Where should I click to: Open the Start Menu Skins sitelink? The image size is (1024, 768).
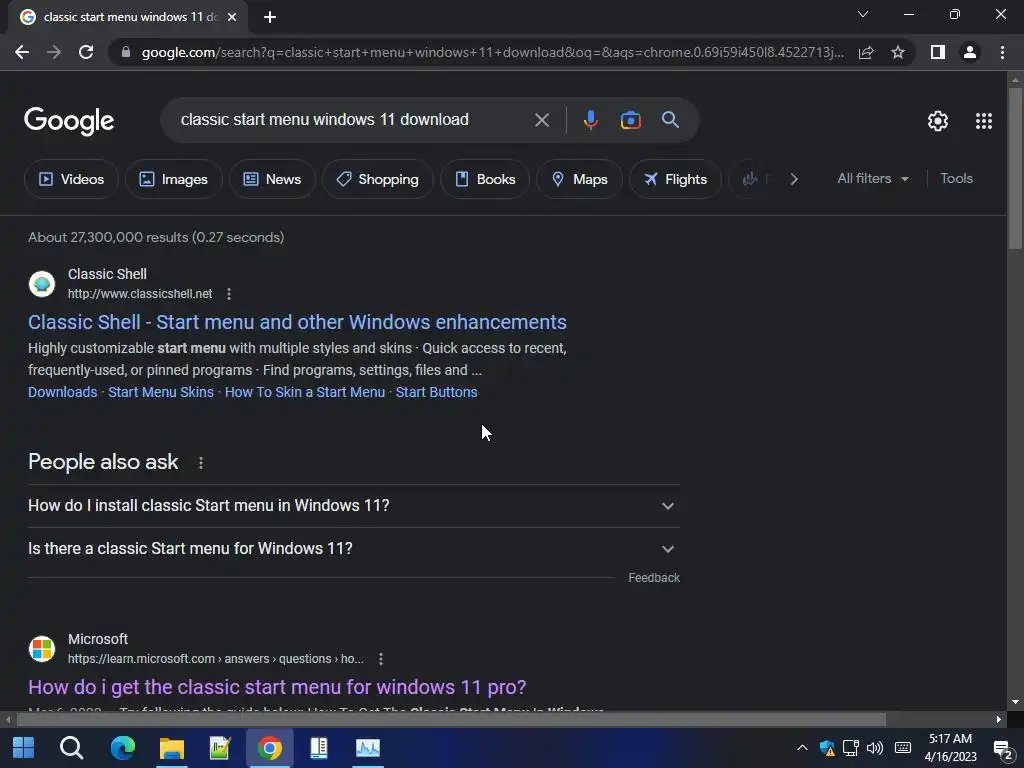[161, 392]
